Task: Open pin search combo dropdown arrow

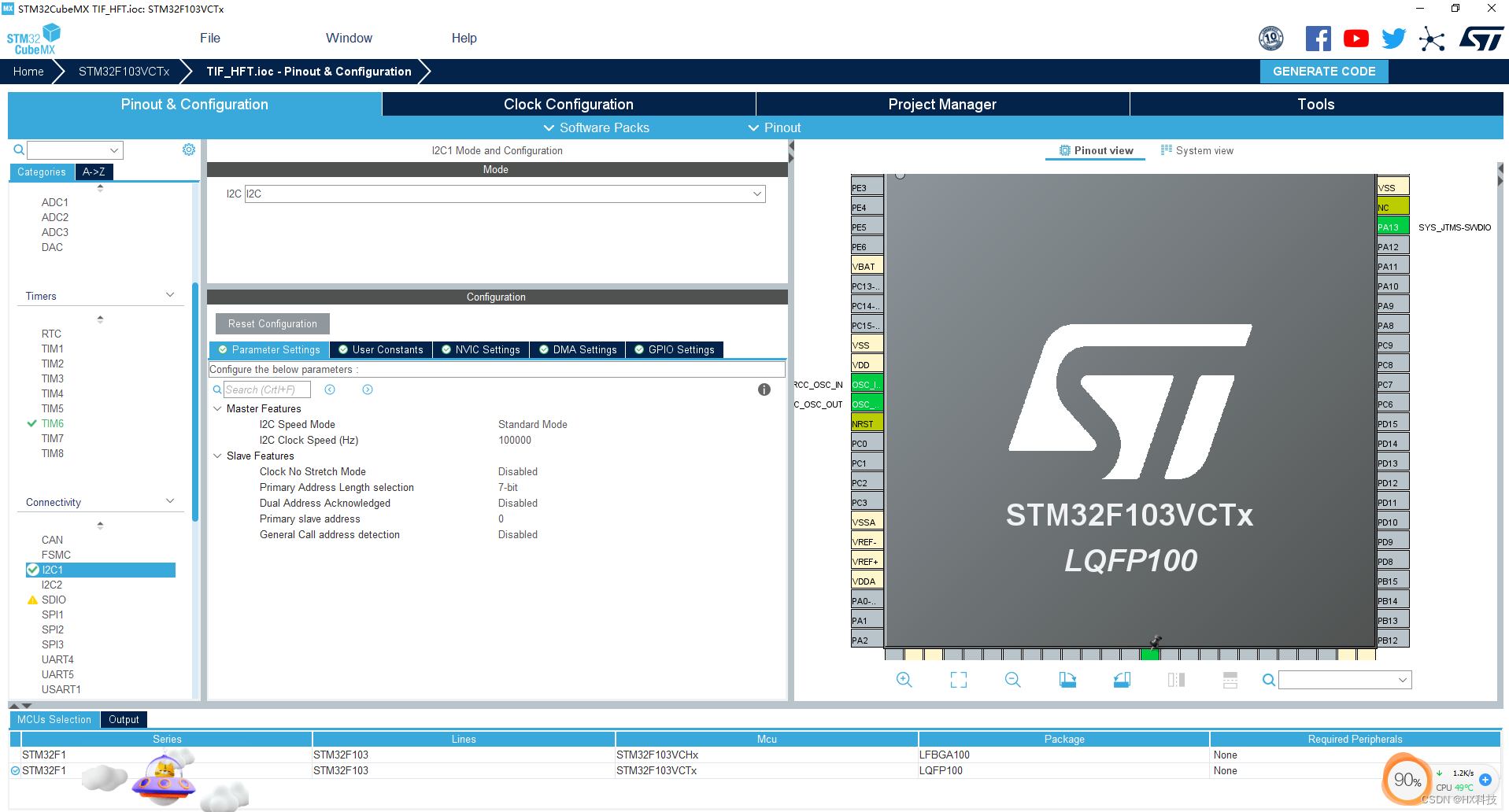Action: coord(1402,680)
